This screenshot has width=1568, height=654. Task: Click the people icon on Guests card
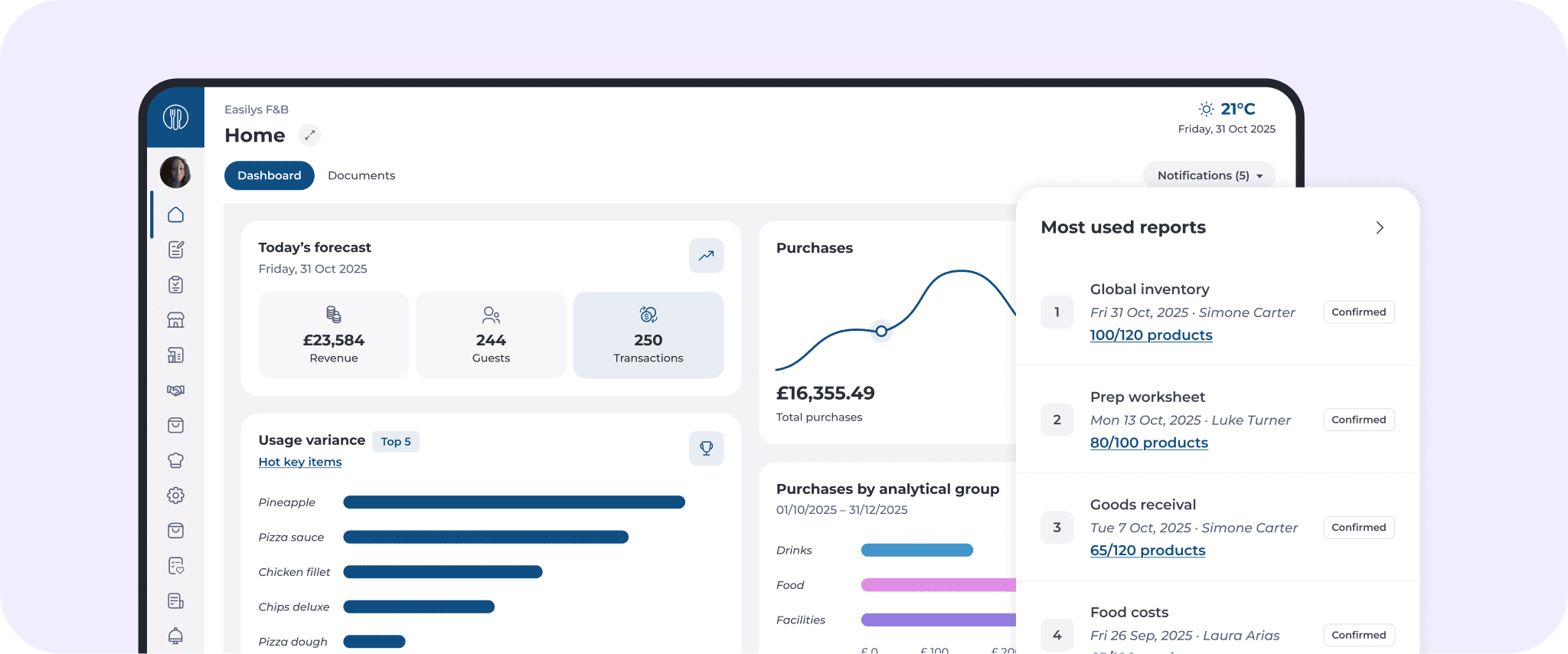[x=491, y=315]
